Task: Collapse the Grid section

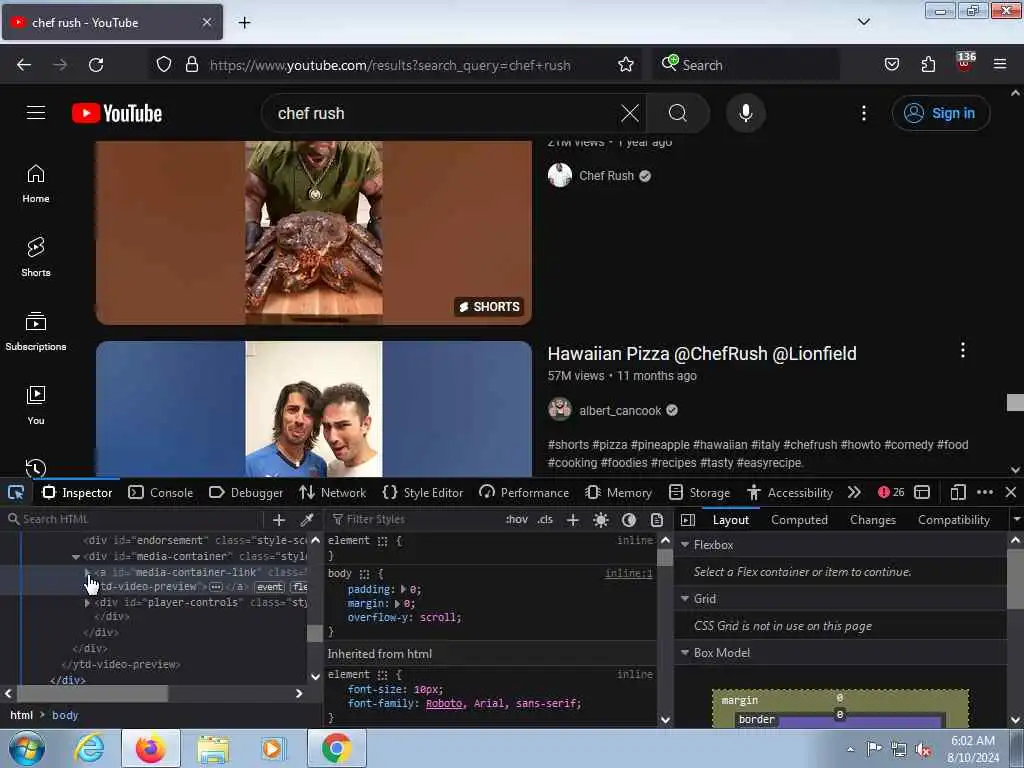Action: click(685, 599)
